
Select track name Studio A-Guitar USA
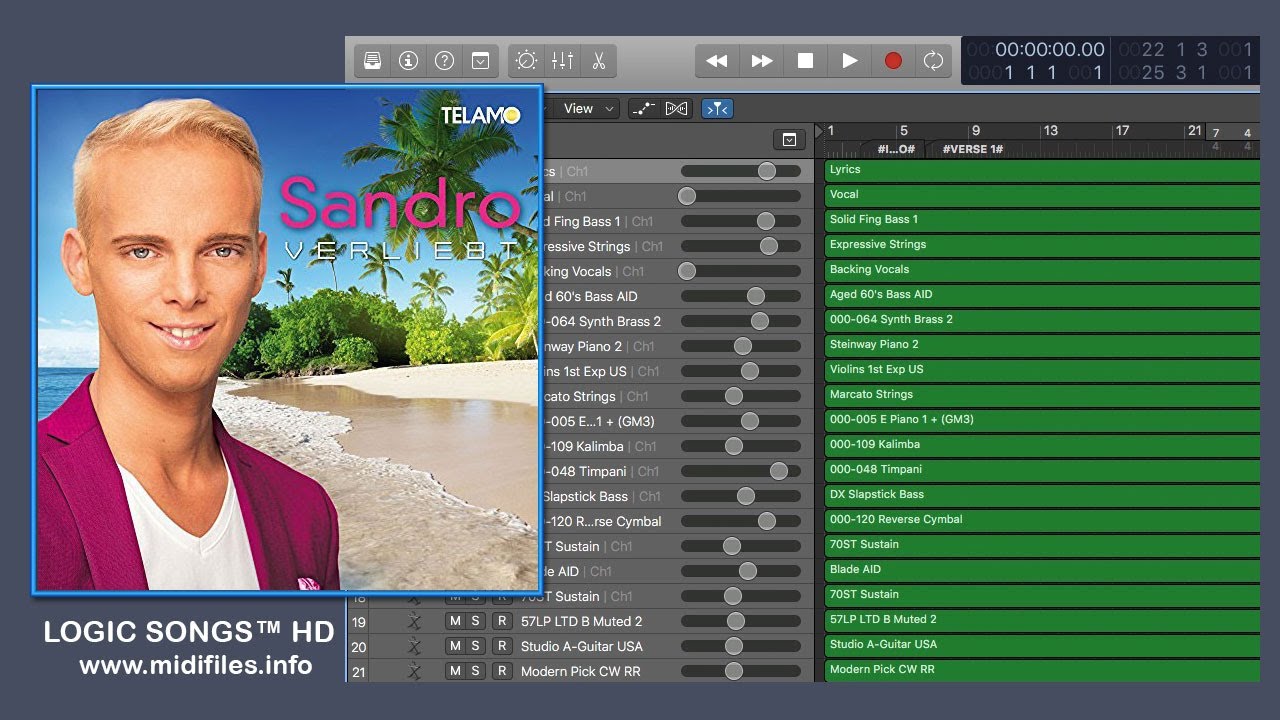[x=582, y=646]
